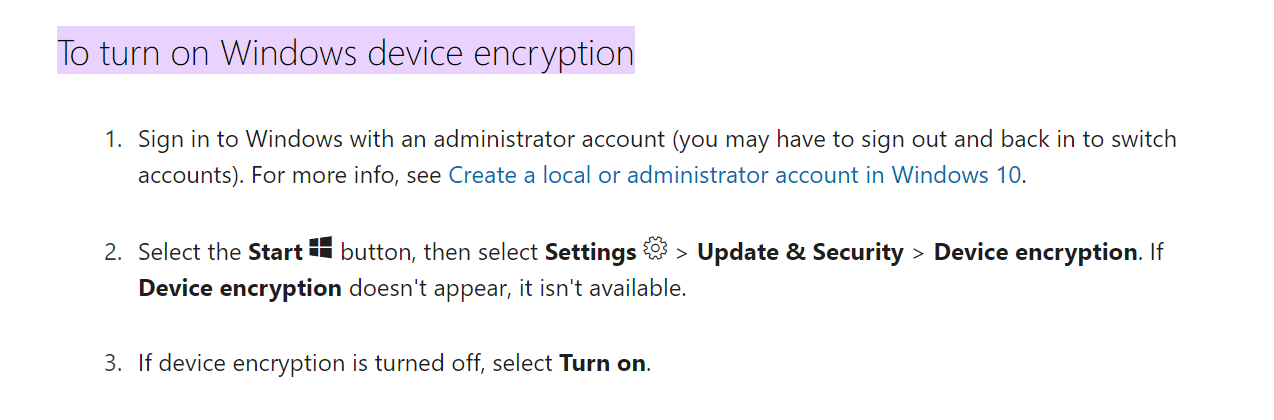The image size is (1274, 420).
Task: Click the Windows Start logo icon
Action: [x=321, y=249]
